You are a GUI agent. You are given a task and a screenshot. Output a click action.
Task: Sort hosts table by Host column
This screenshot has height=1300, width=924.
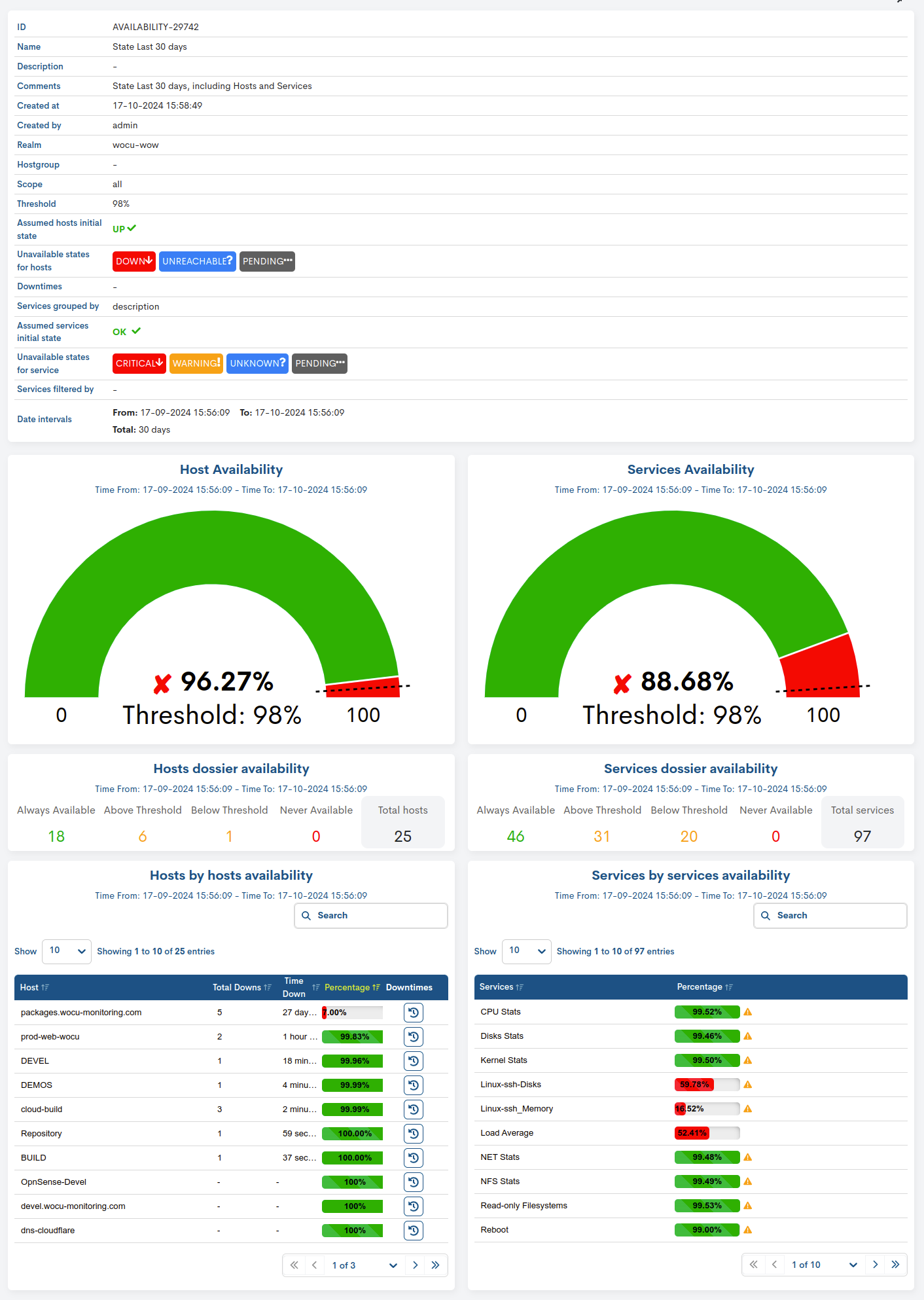pos(35,988)
